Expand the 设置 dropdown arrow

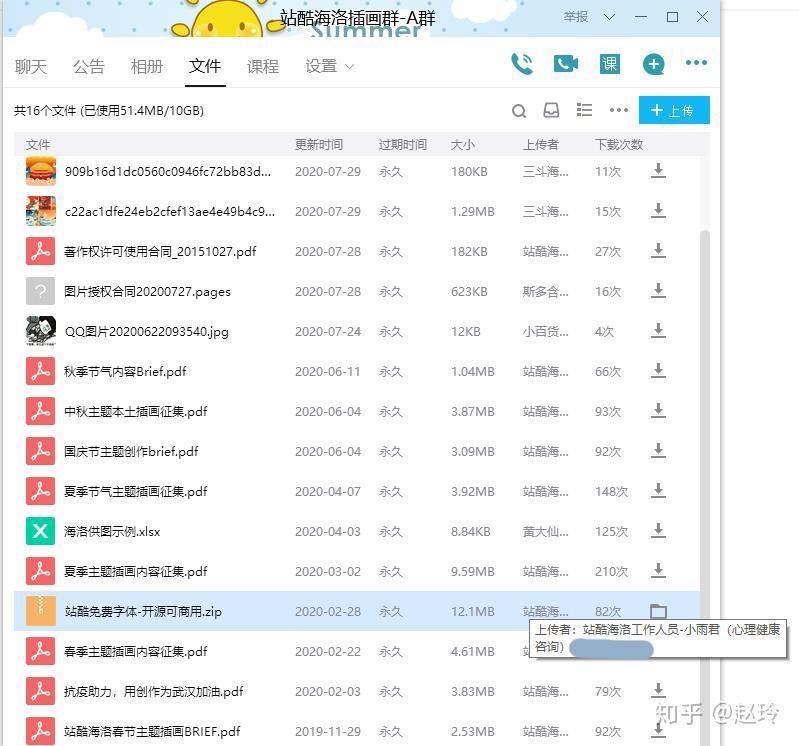pyautogui.click(x=350, y=67)
